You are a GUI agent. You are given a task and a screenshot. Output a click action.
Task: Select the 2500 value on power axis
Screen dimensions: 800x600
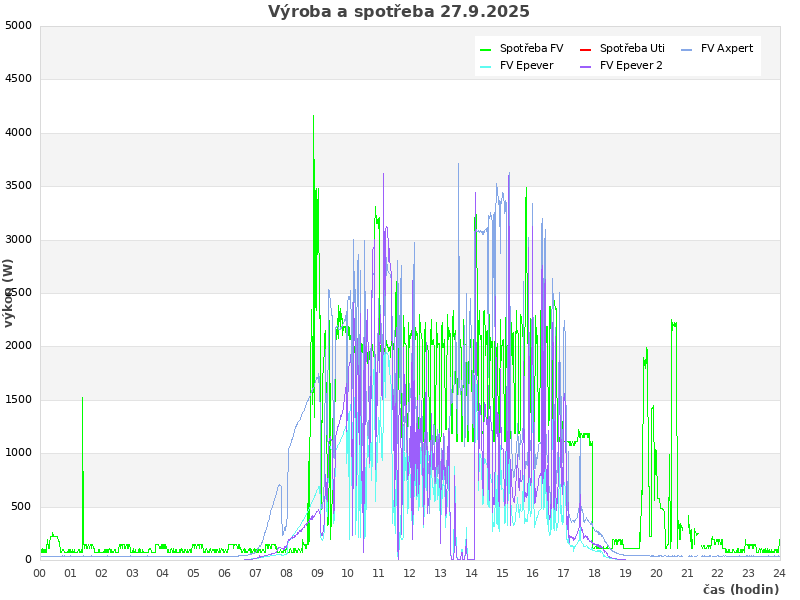18,292
